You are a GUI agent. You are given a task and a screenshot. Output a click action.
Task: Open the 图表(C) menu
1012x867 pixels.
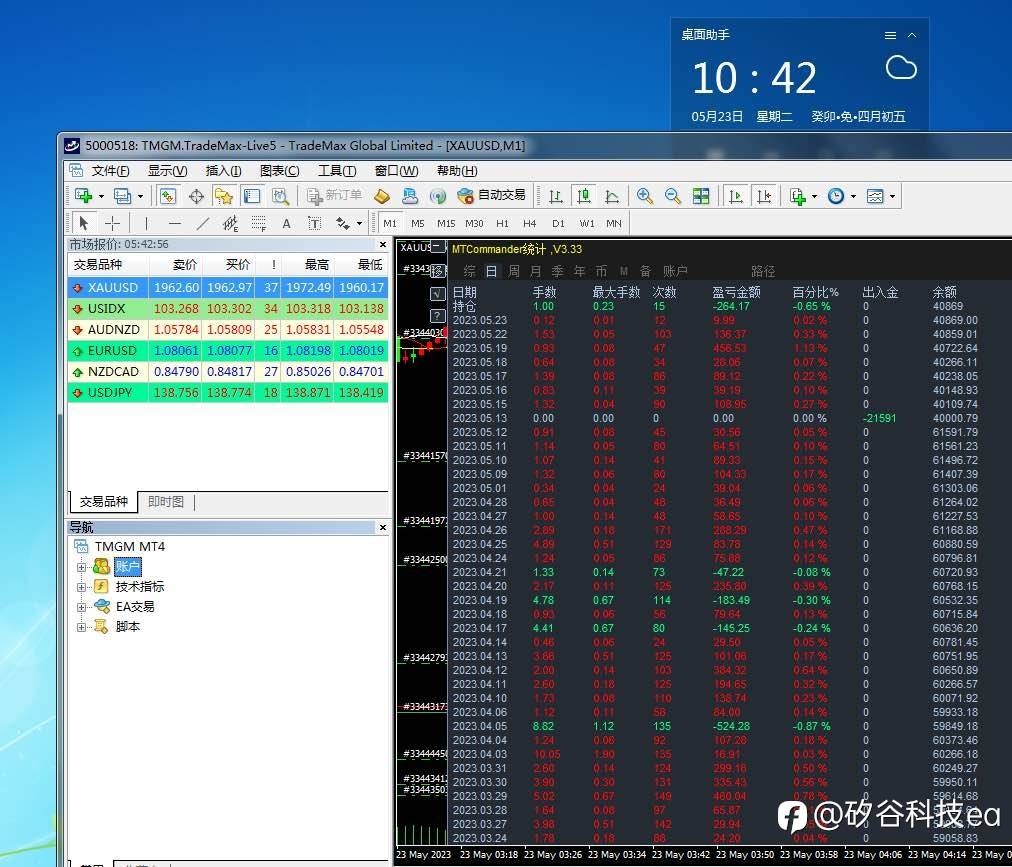[279, 171]
